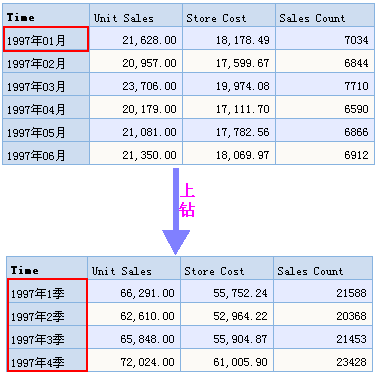Click the 61,005.90 store cost cell
The width and height of the screenshot is (377, 378).
coord(227,360)
